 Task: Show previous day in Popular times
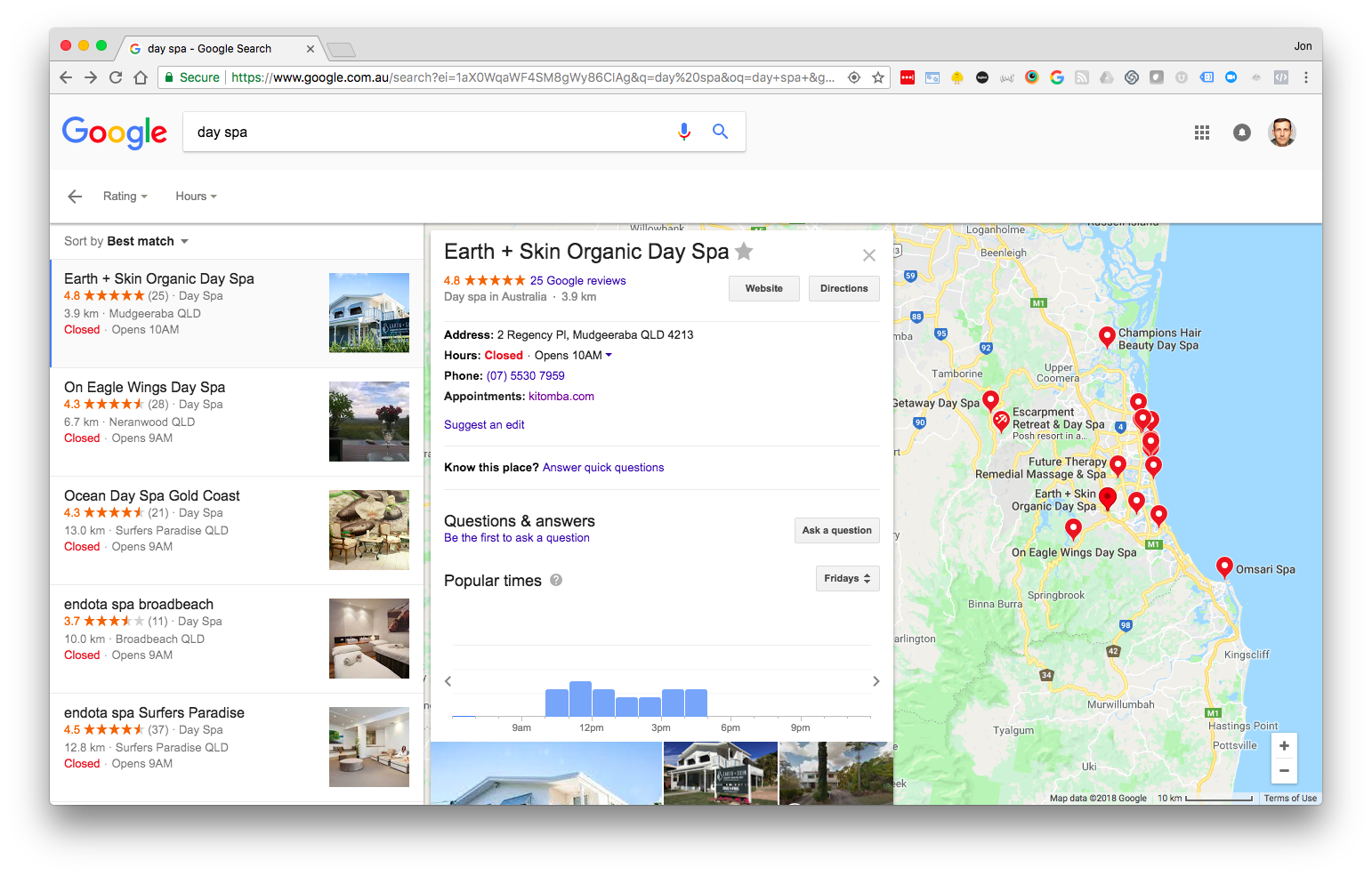448,681
